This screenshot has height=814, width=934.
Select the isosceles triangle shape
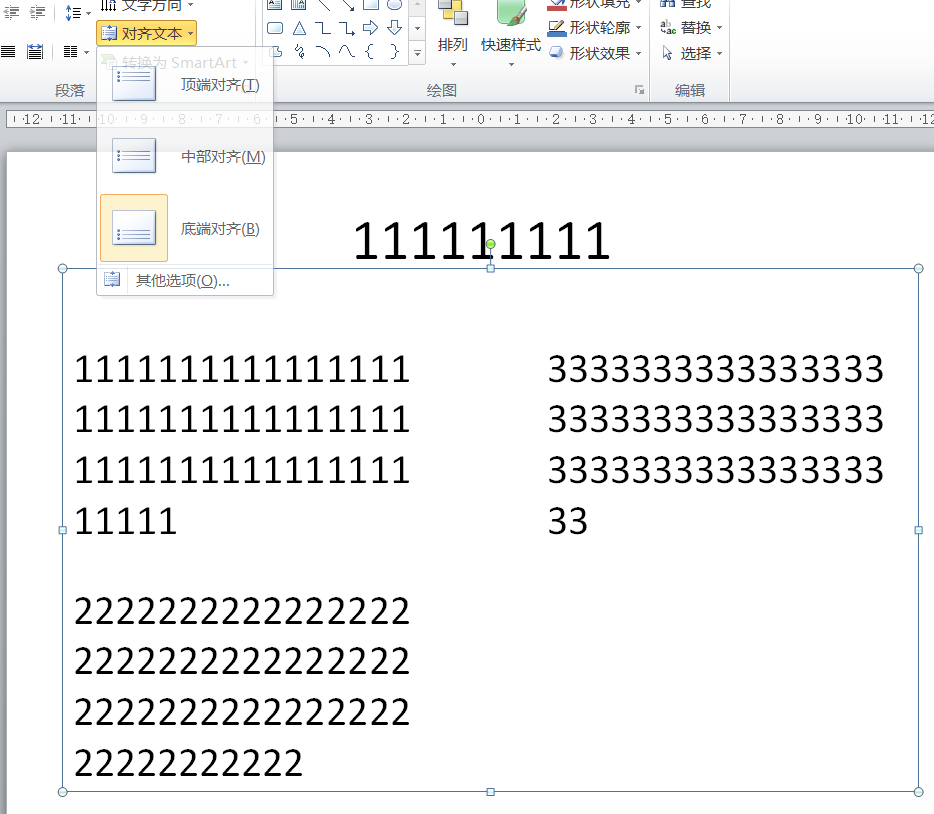298,27
